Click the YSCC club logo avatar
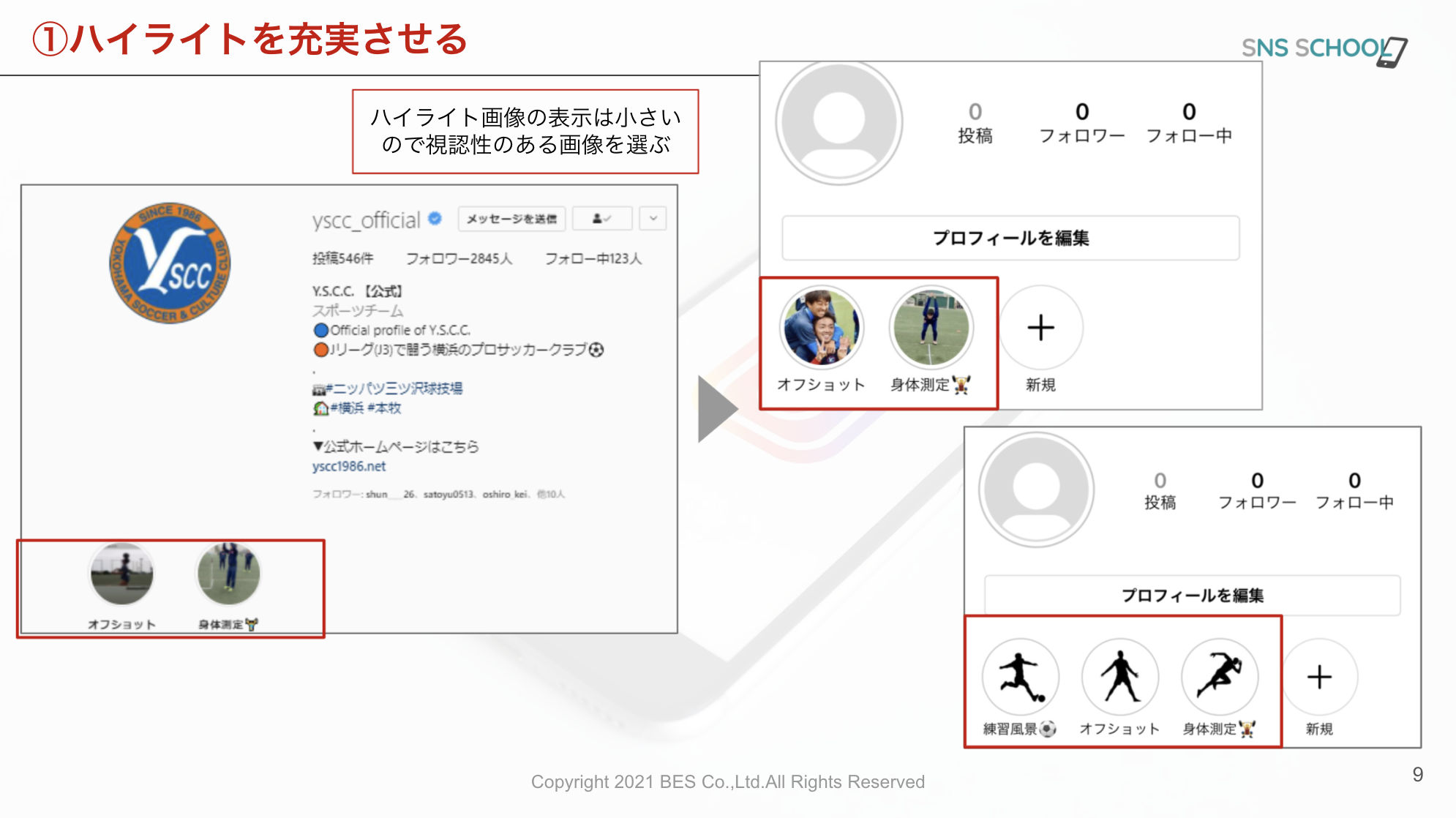Screen dimensions: 1456x818 (170, 263)
